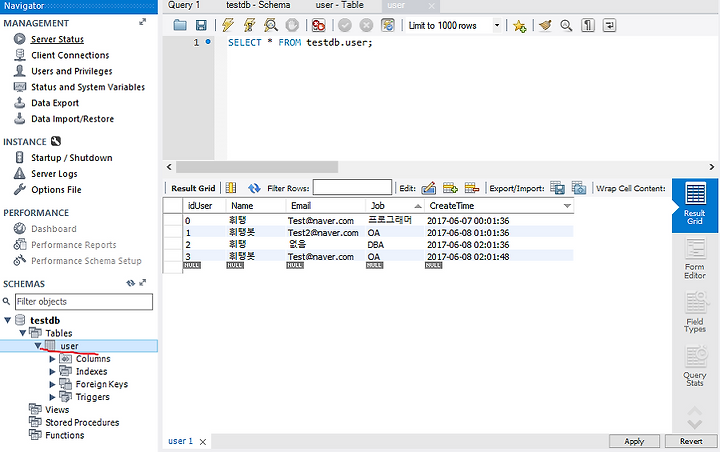Image resolution: width=720 pixels, height=452 pixels.
Task: Import records from an external file
Action: click(579, 188)
